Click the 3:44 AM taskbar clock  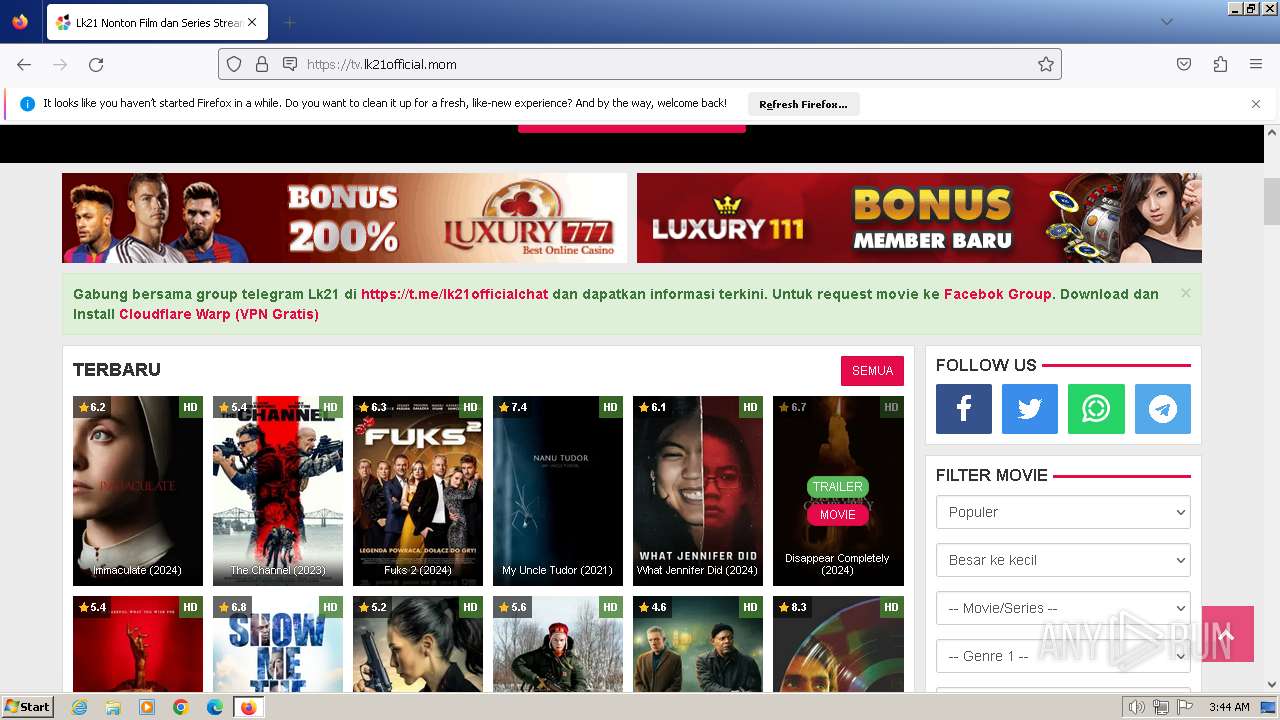(1229, 707)
